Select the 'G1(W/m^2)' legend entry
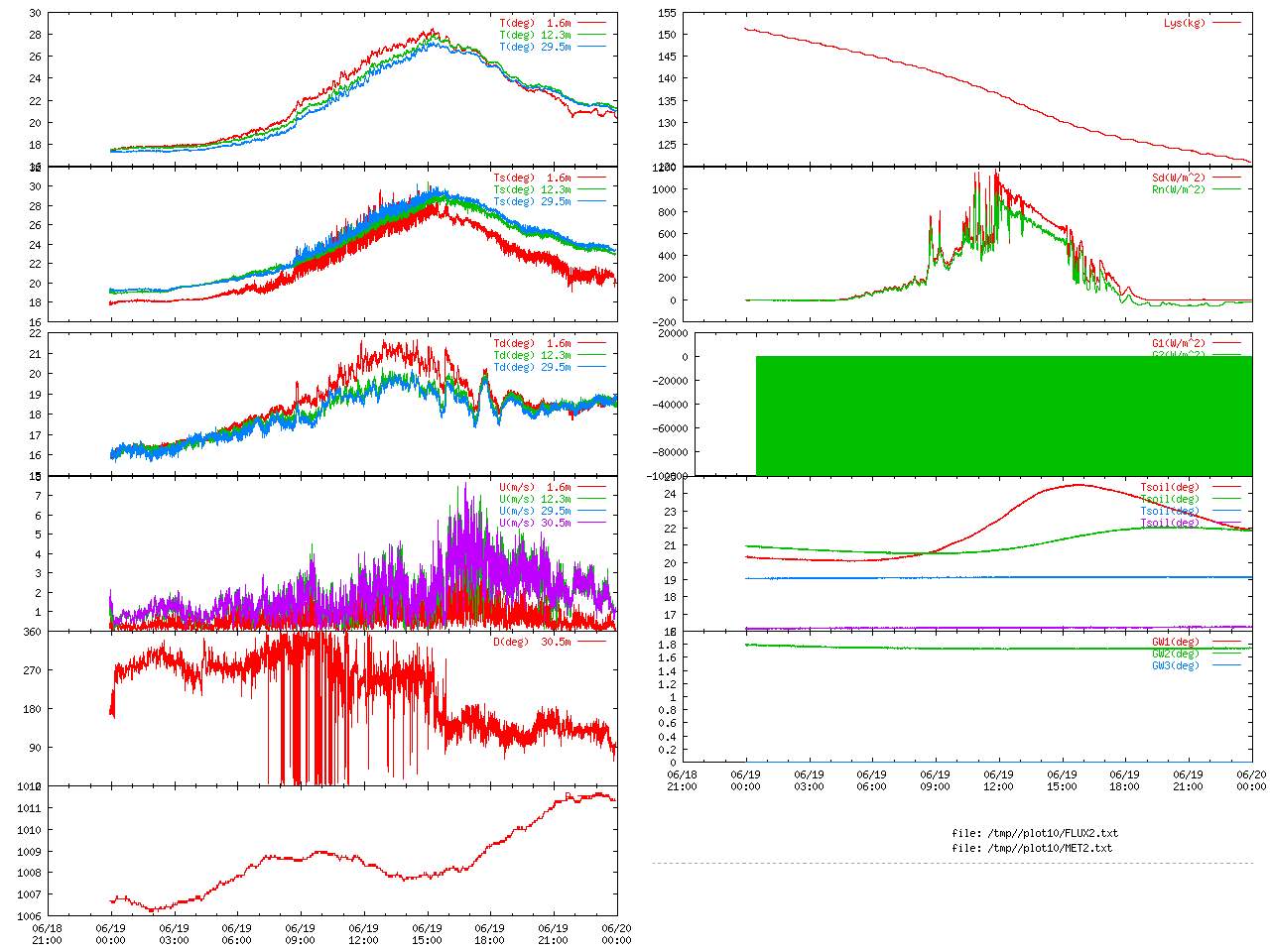 tap(1179, 344)
